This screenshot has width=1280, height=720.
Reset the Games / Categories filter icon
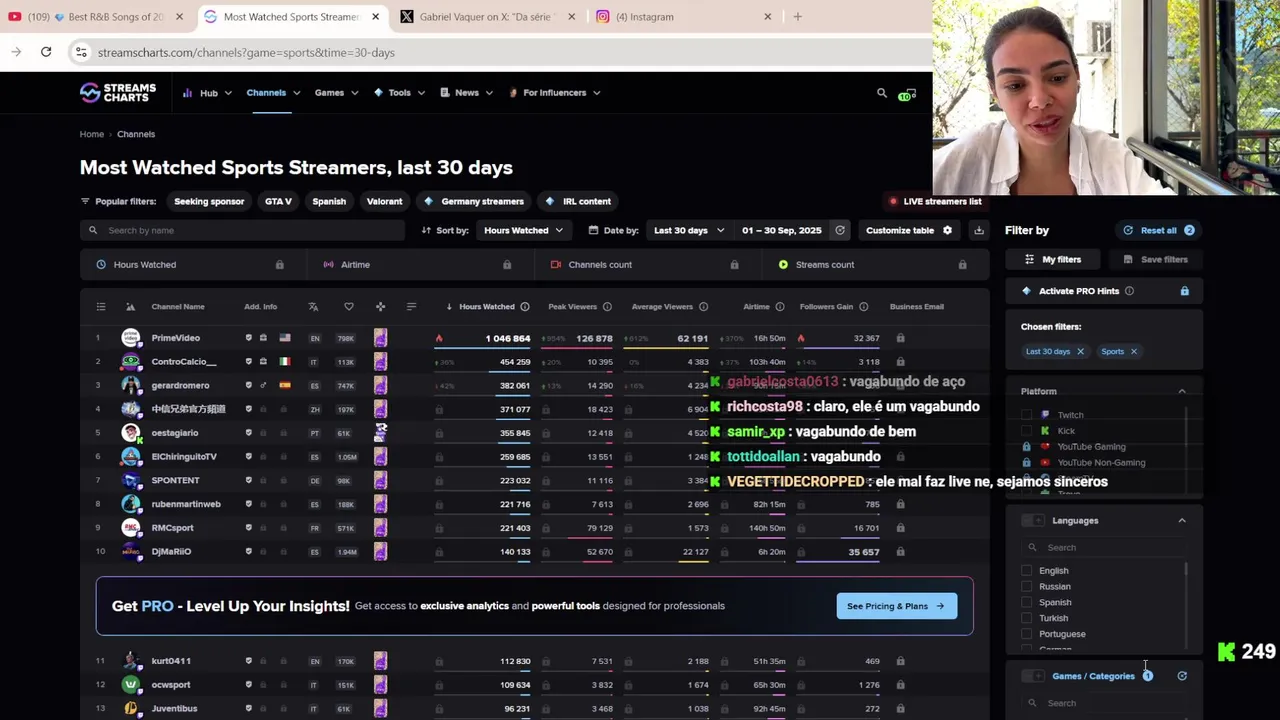(x=1182, y=676)
